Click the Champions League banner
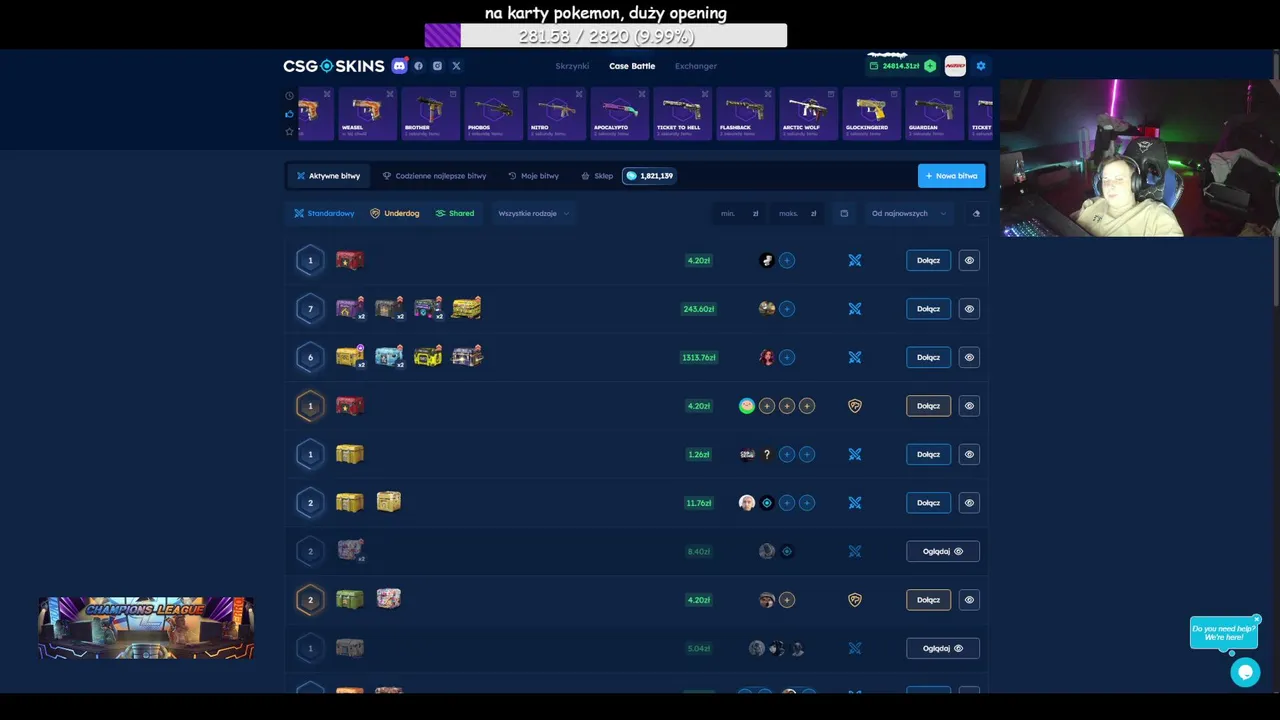The width and height of the screenshot is (1280, 720). (146, 628)
